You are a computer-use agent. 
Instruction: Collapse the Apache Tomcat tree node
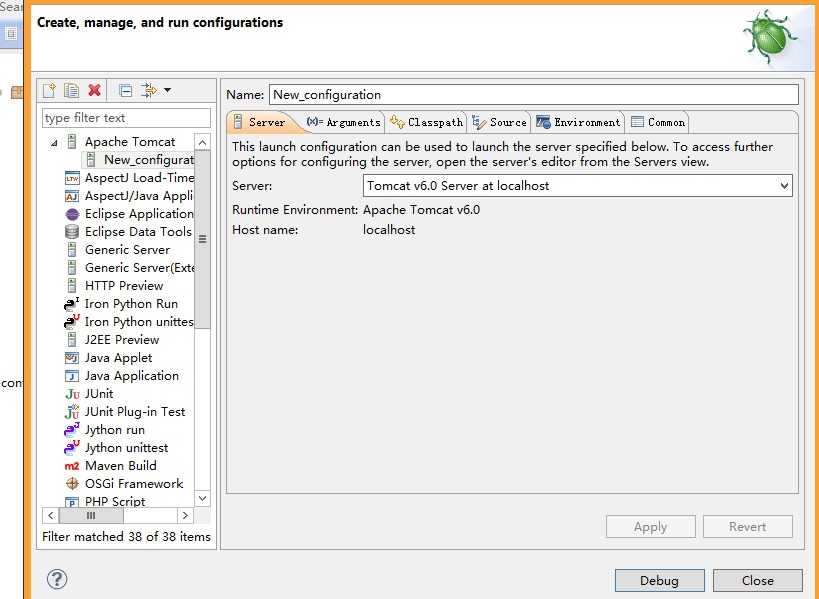click(54, 143)
